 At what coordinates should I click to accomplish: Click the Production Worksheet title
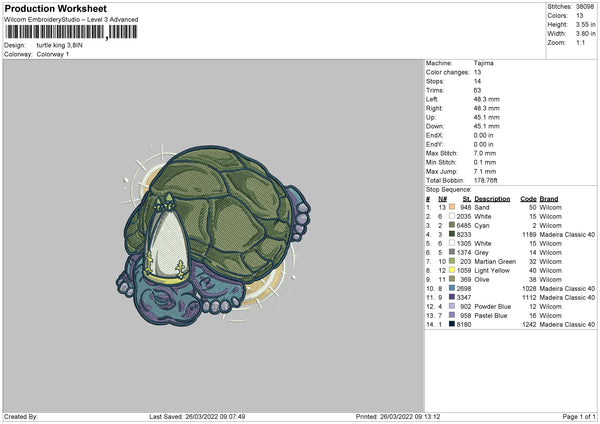click(x=56, y=8)
